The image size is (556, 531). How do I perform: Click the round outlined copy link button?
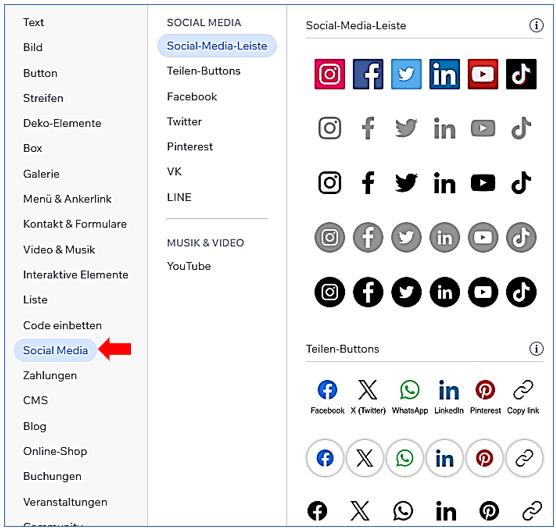pos(524,458)
